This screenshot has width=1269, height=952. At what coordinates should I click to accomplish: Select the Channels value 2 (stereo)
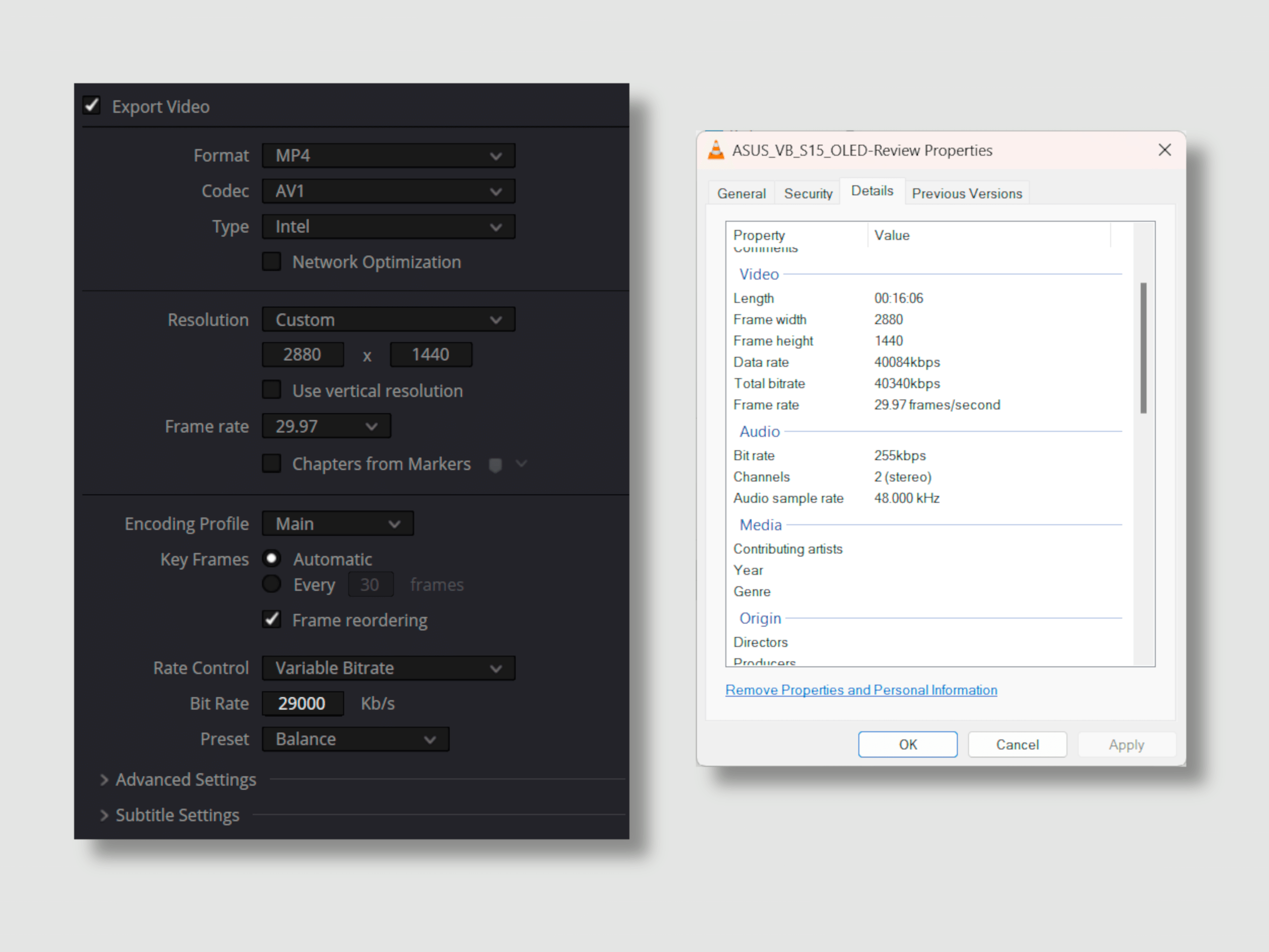(x=903, y=477)
